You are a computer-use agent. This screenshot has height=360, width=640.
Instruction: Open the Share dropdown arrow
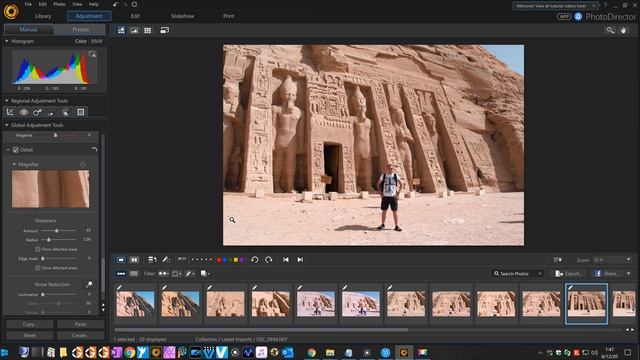tap(628, 273)
